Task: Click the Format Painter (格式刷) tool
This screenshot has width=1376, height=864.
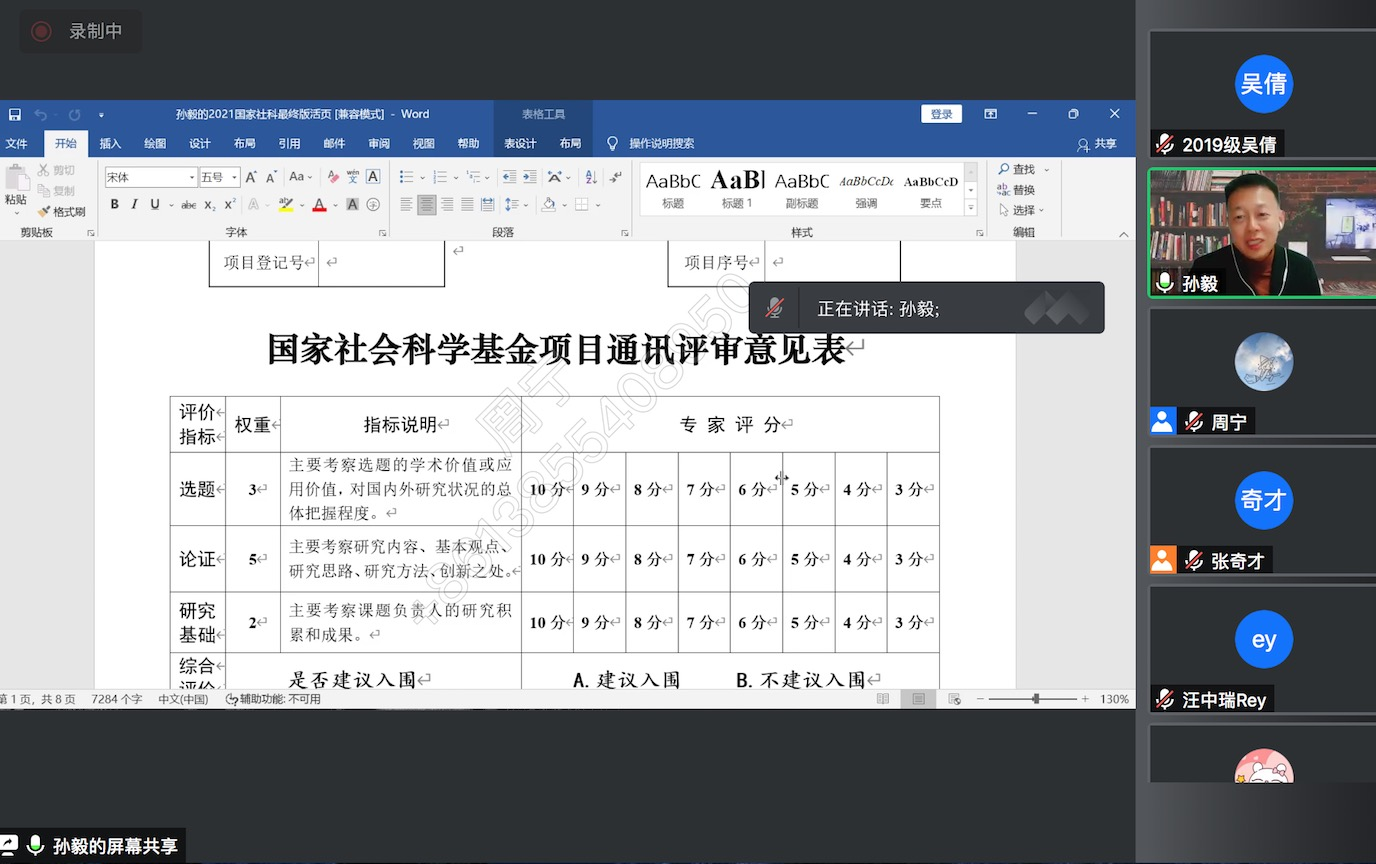Action: pos(62,212)
